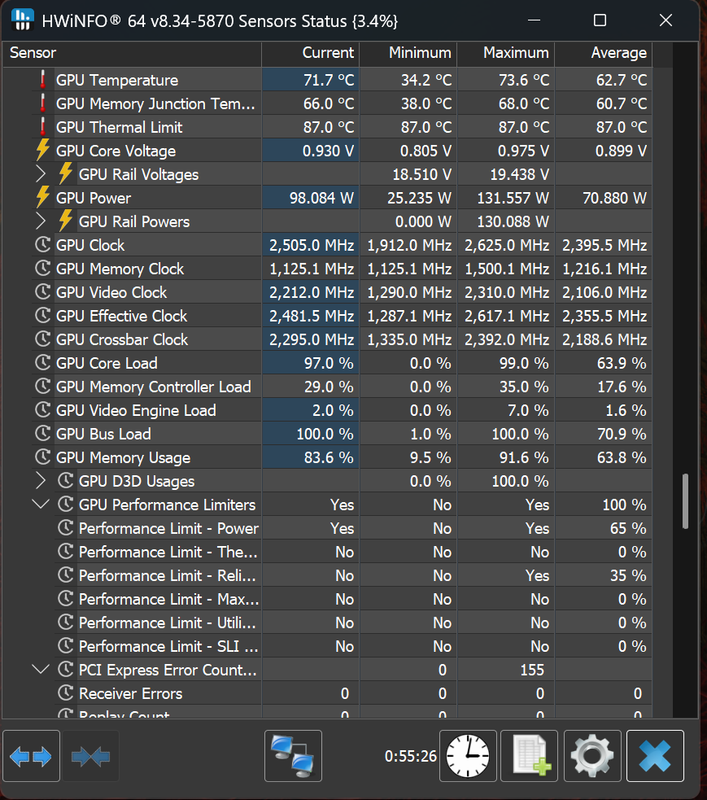Click the Average column header
707x800 pixels.
pos(604,53)
